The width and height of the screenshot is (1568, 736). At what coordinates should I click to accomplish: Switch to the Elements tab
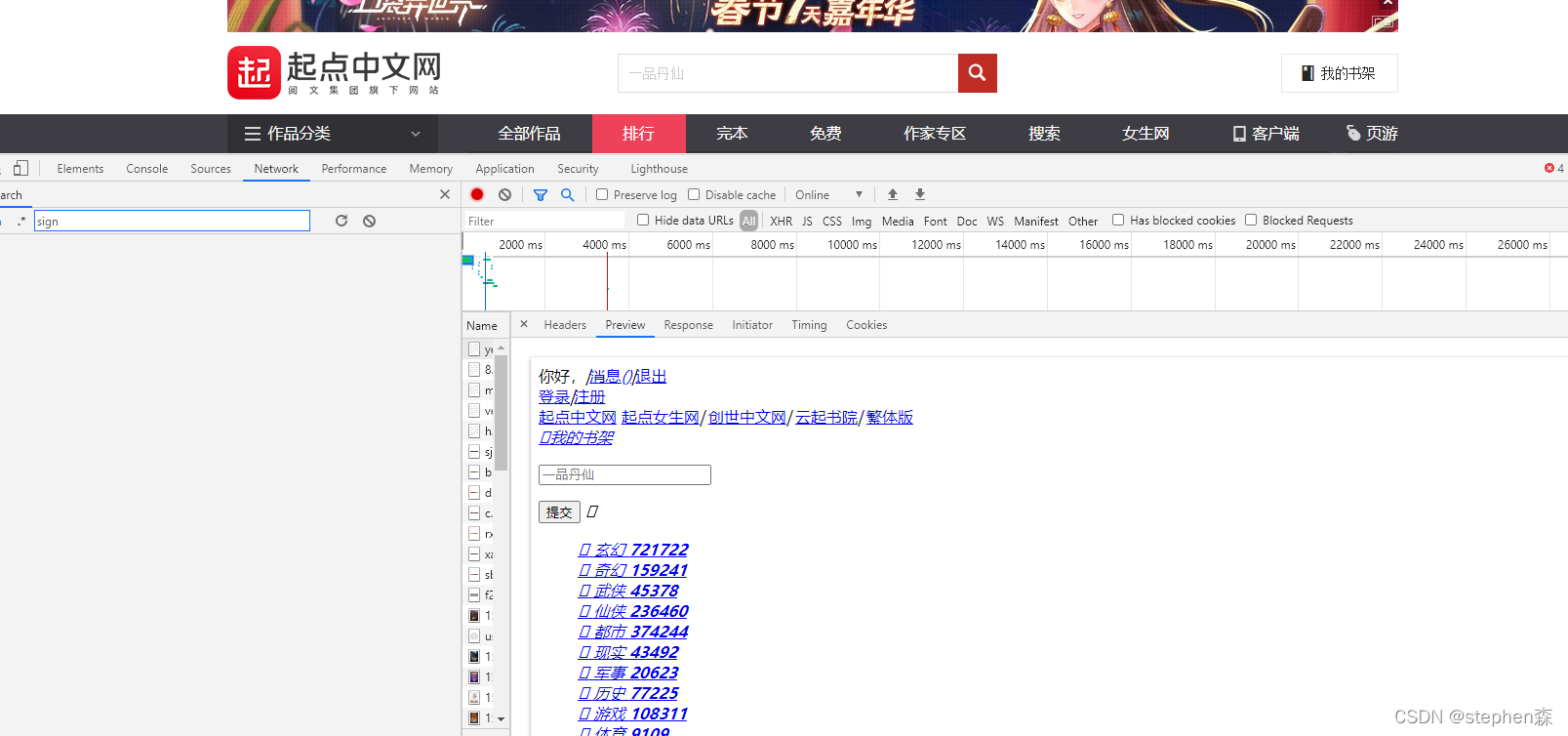pyautogui.click(x=80, y=169)
